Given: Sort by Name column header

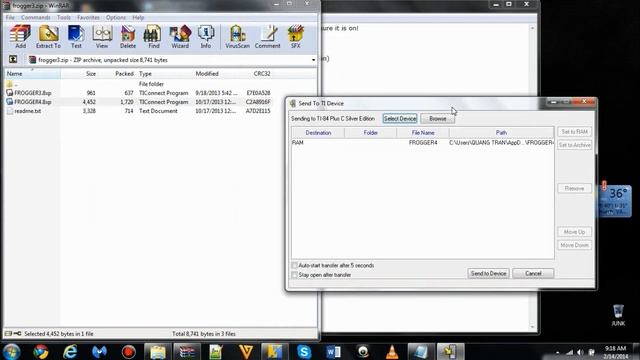Looking at the screenshot, I should [33, 74].
